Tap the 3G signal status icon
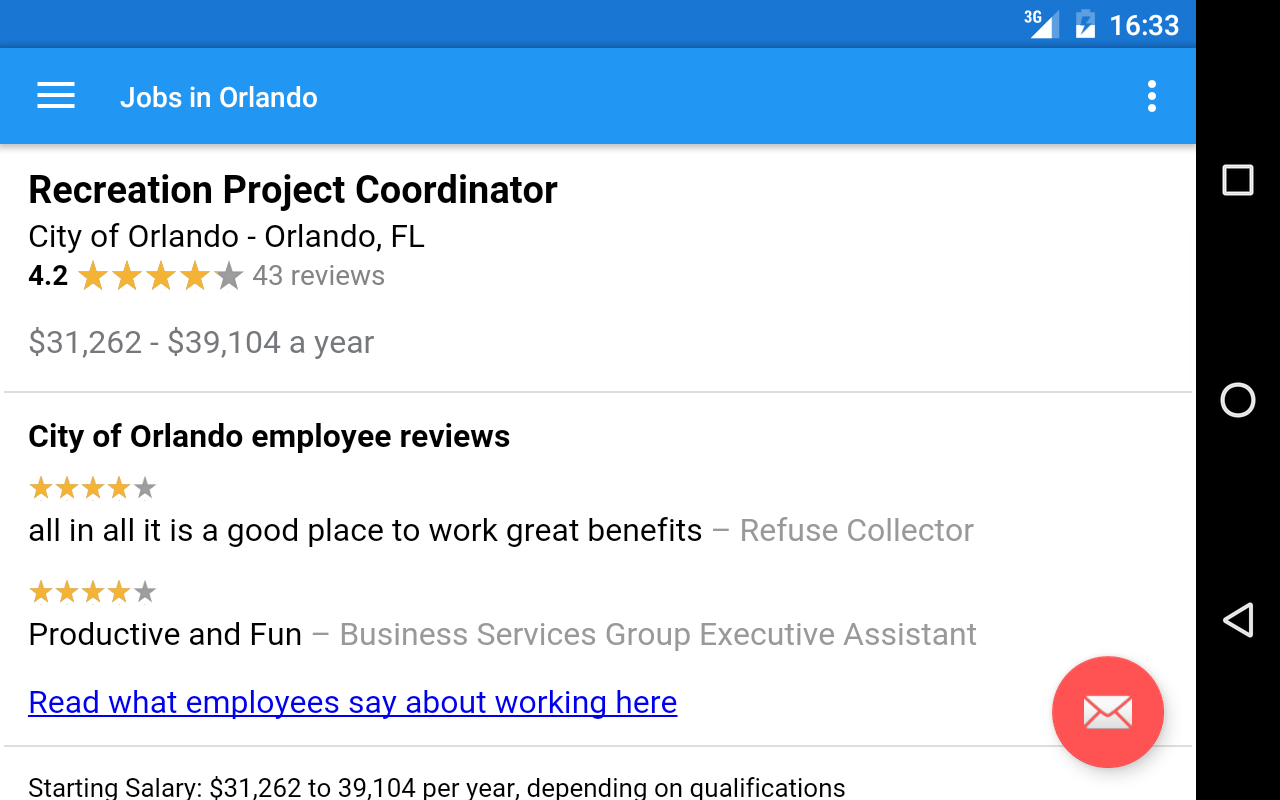 1041,23
